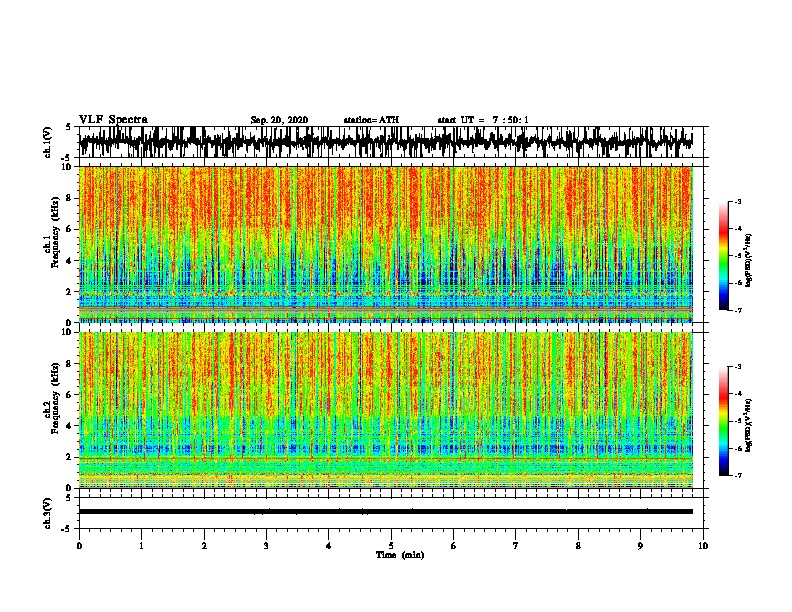
Task: Click the "-5" tick on ch.3(V) axis
Action: tap(67, 529)
